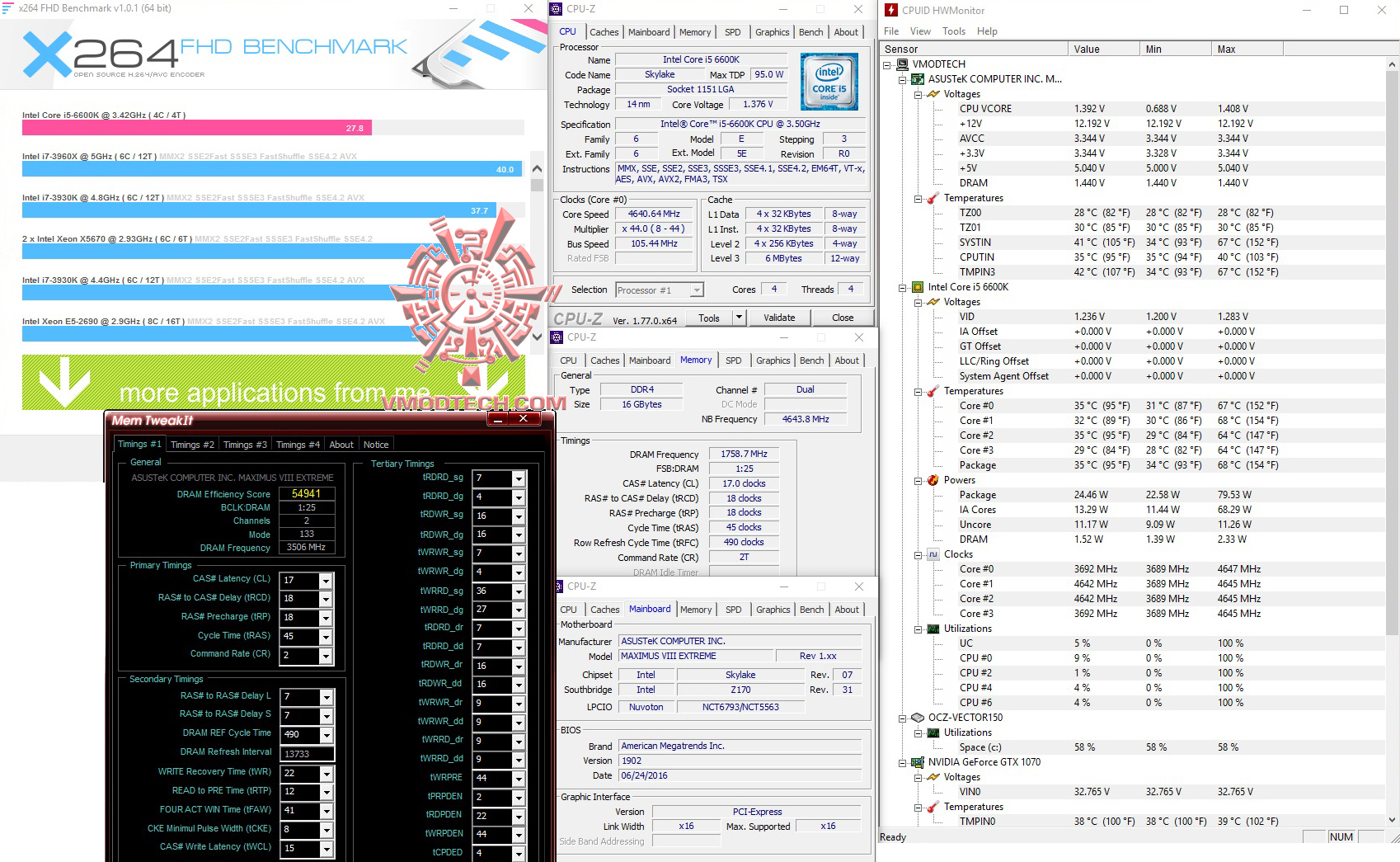
Task: Switch to the Timings #2 tab in Mem TweakIt
Action: tap(192, 444)
